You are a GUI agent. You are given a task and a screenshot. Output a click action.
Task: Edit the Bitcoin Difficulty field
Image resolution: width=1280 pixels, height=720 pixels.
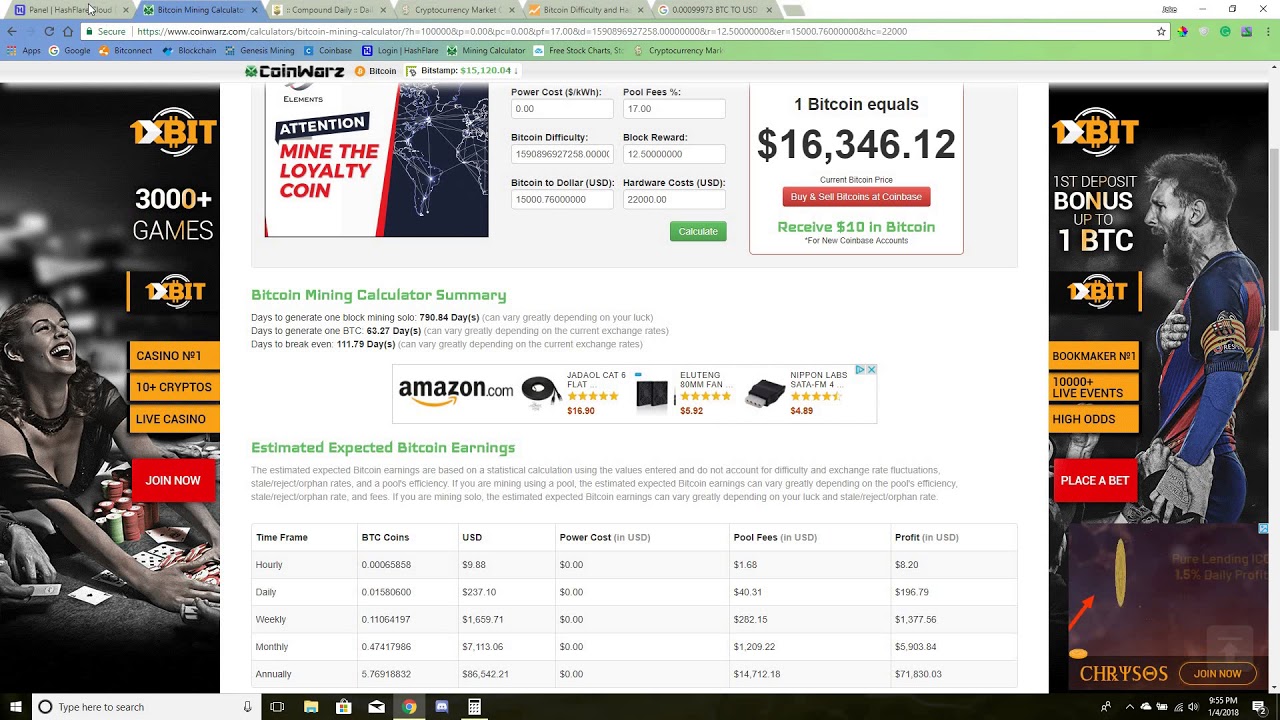(562, 154)
